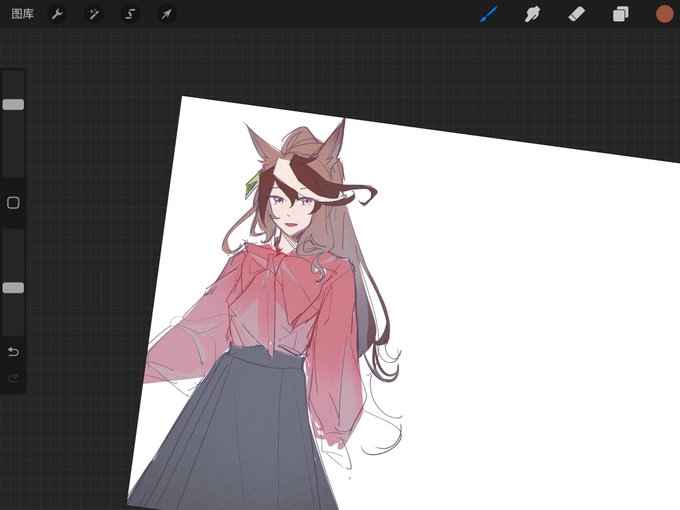Open the Adjustments magic wand menu
The image size is (680, 510).
pos(94,14)
